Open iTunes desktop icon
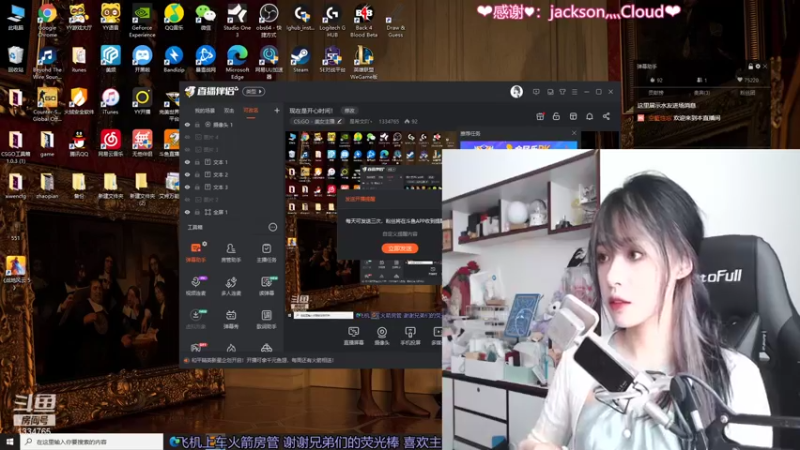This screenshot has width=800, height=450. pos(110,101)
